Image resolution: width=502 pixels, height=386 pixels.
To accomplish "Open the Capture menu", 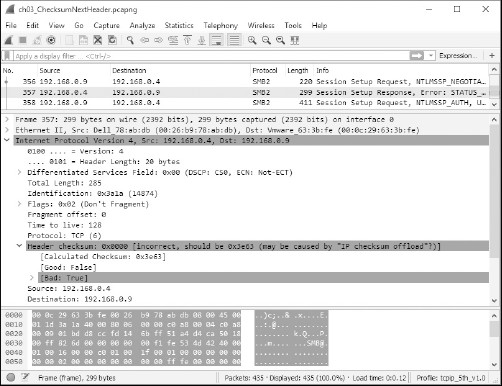I will [107, 25].
